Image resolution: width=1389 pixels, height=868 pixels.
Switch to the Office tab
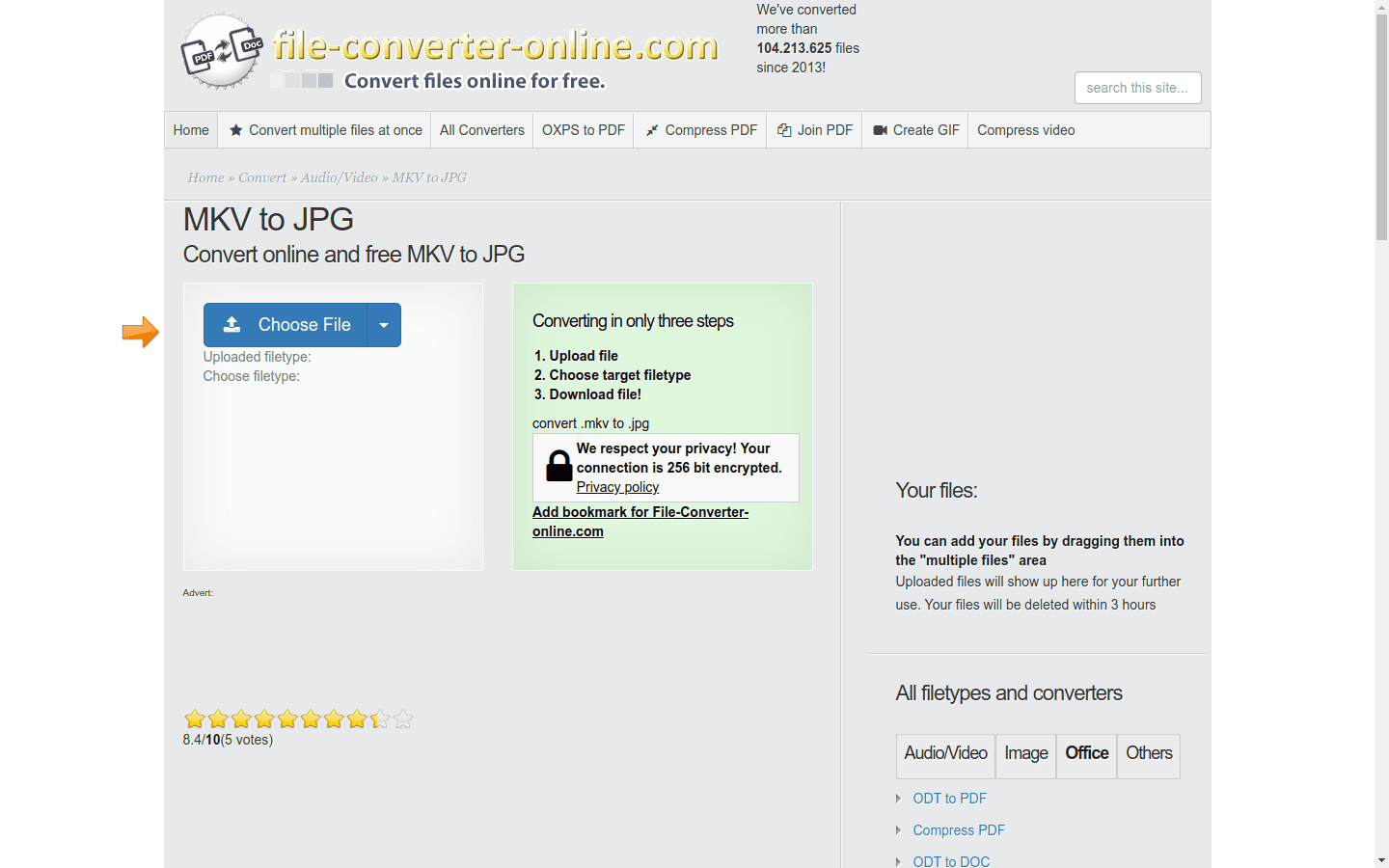tap(1086, 753)
